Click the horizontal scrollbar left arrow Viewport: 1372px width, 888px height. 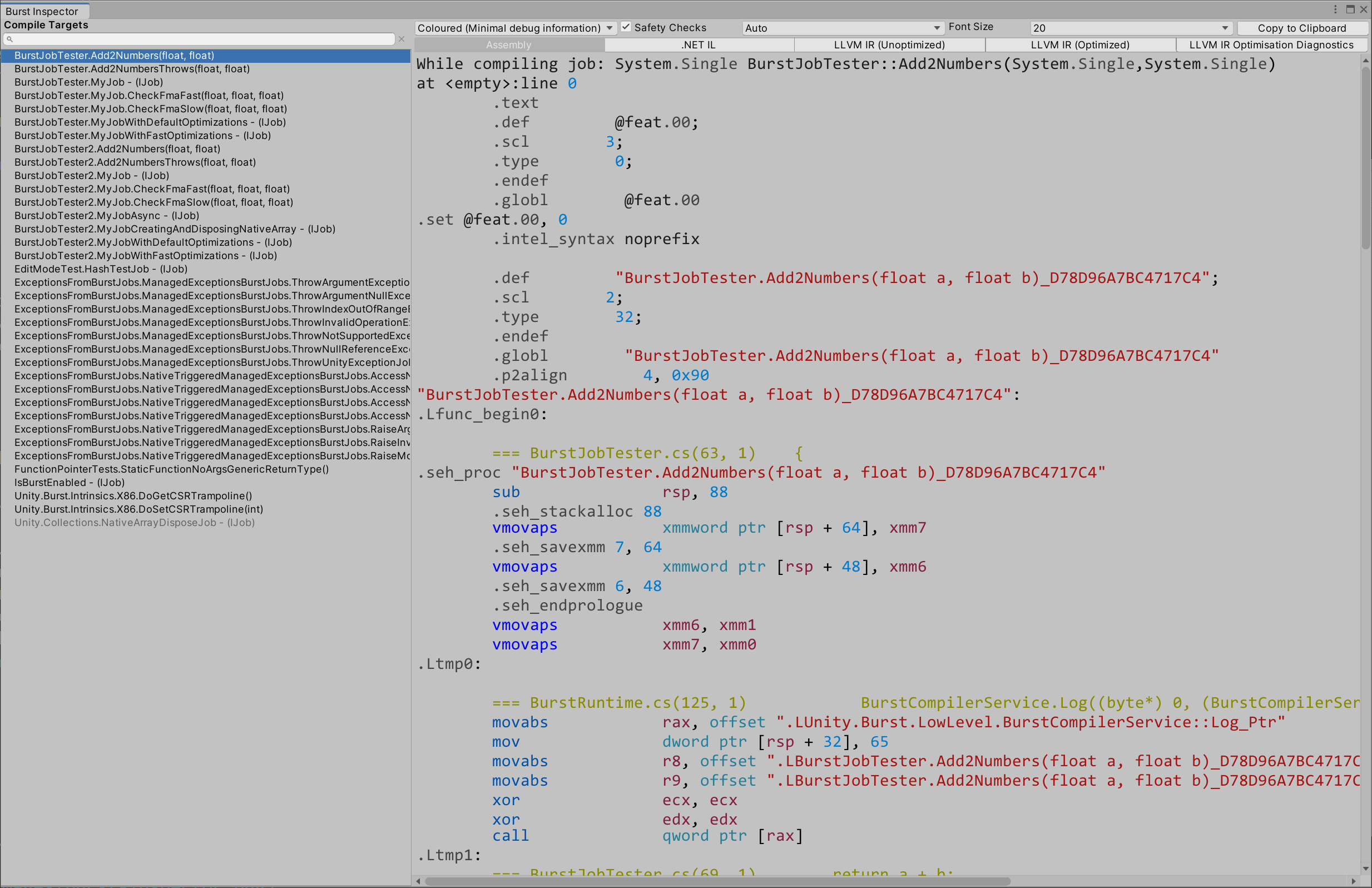coord(419,881)
